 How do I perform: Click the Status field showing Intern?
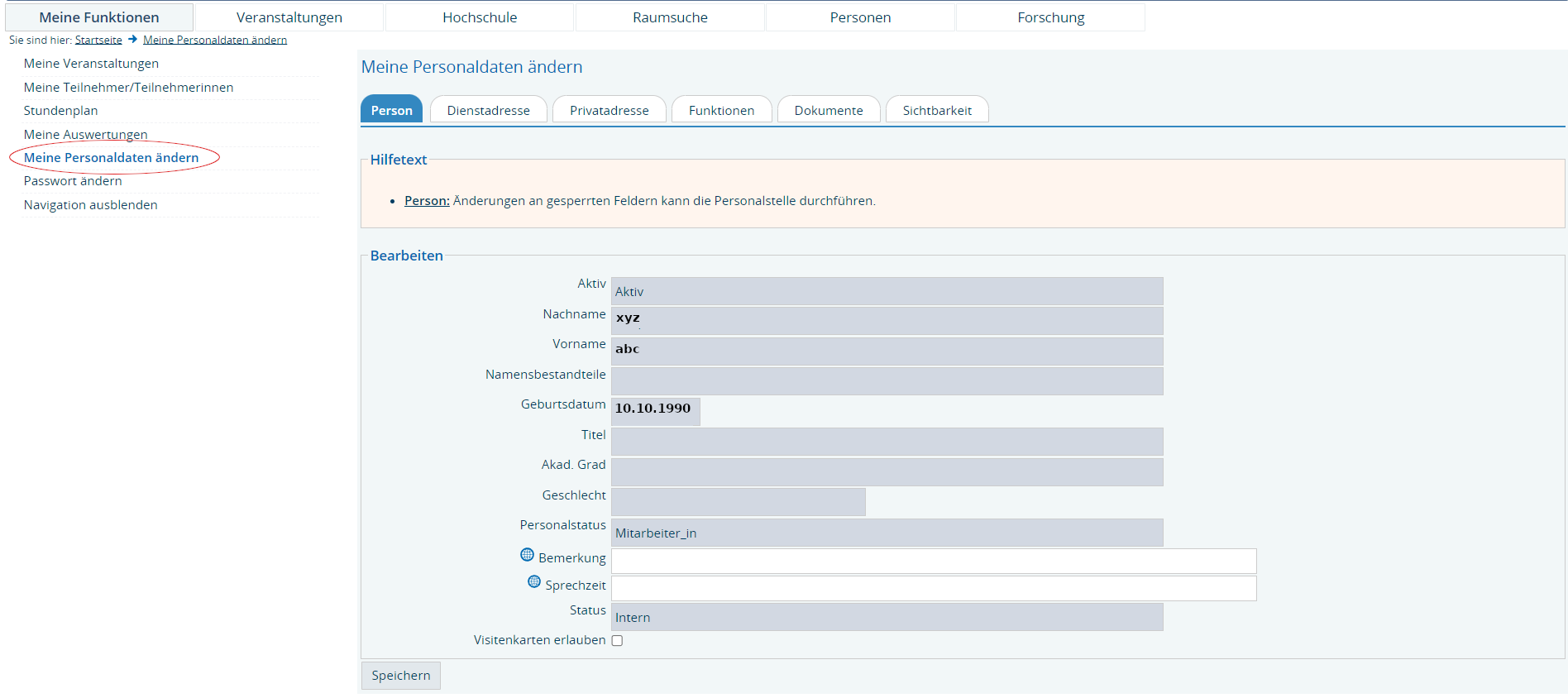[x=887, y=617]
